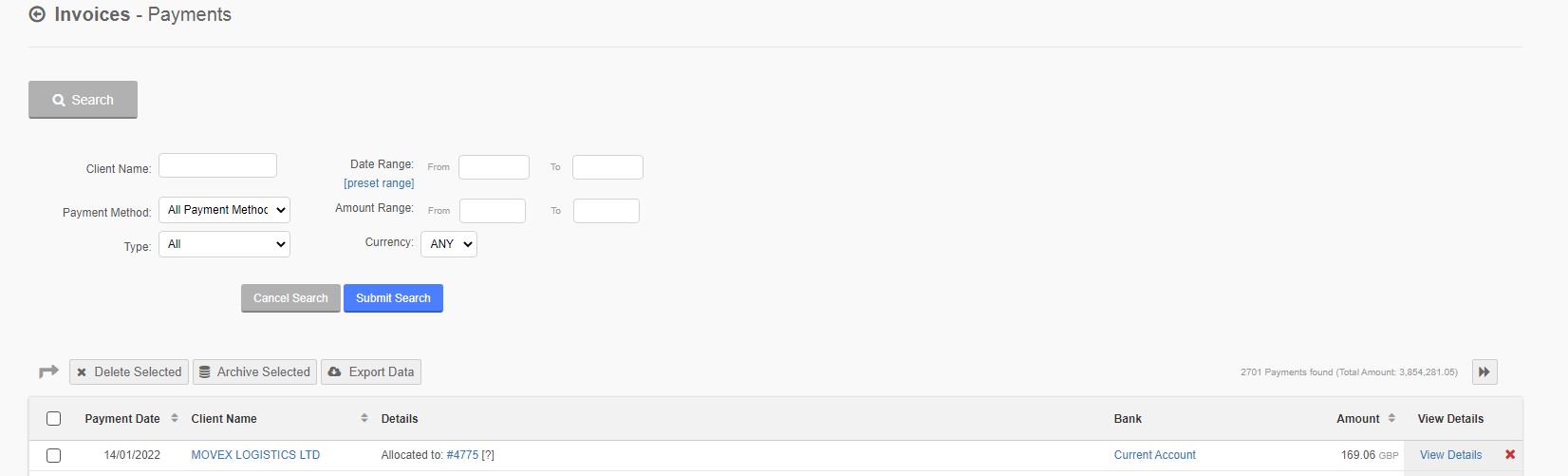Click the gray Search button with magnifier
This screenshot has width=1568, height=476.
tap(83, 100)
